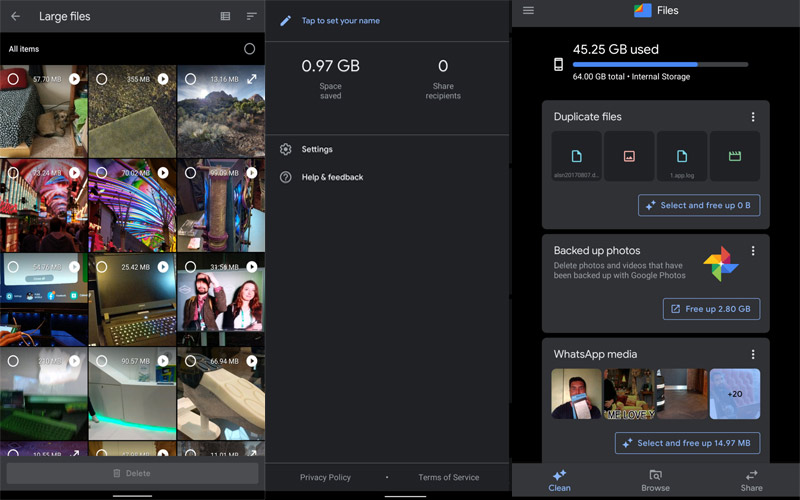Open Duplicate files overflow menu
The height and width of the screenshot is (500, 800).
tap(753, 117)
